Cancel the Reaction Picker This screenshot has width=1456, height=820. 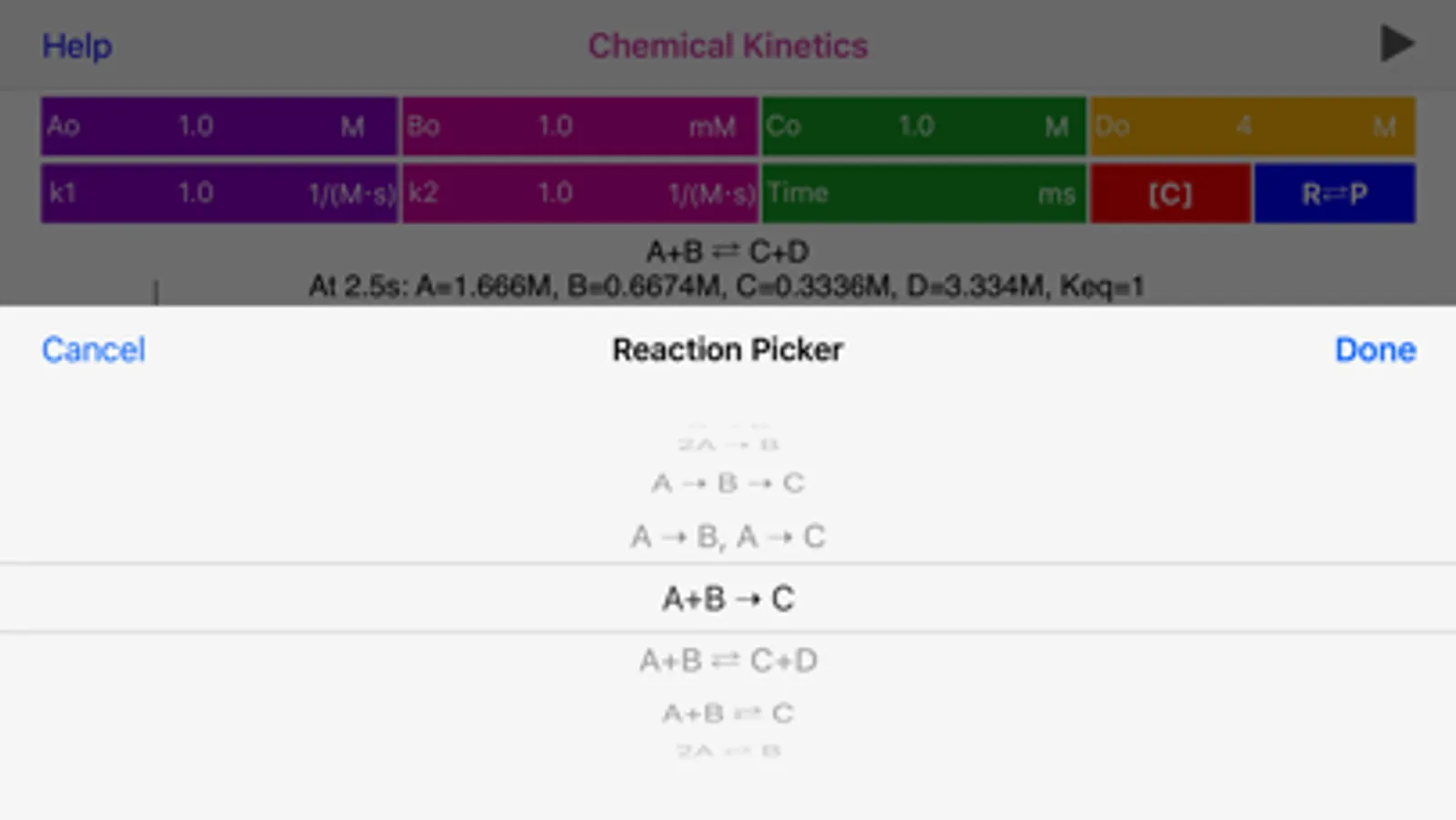click(x=93, y=350)
